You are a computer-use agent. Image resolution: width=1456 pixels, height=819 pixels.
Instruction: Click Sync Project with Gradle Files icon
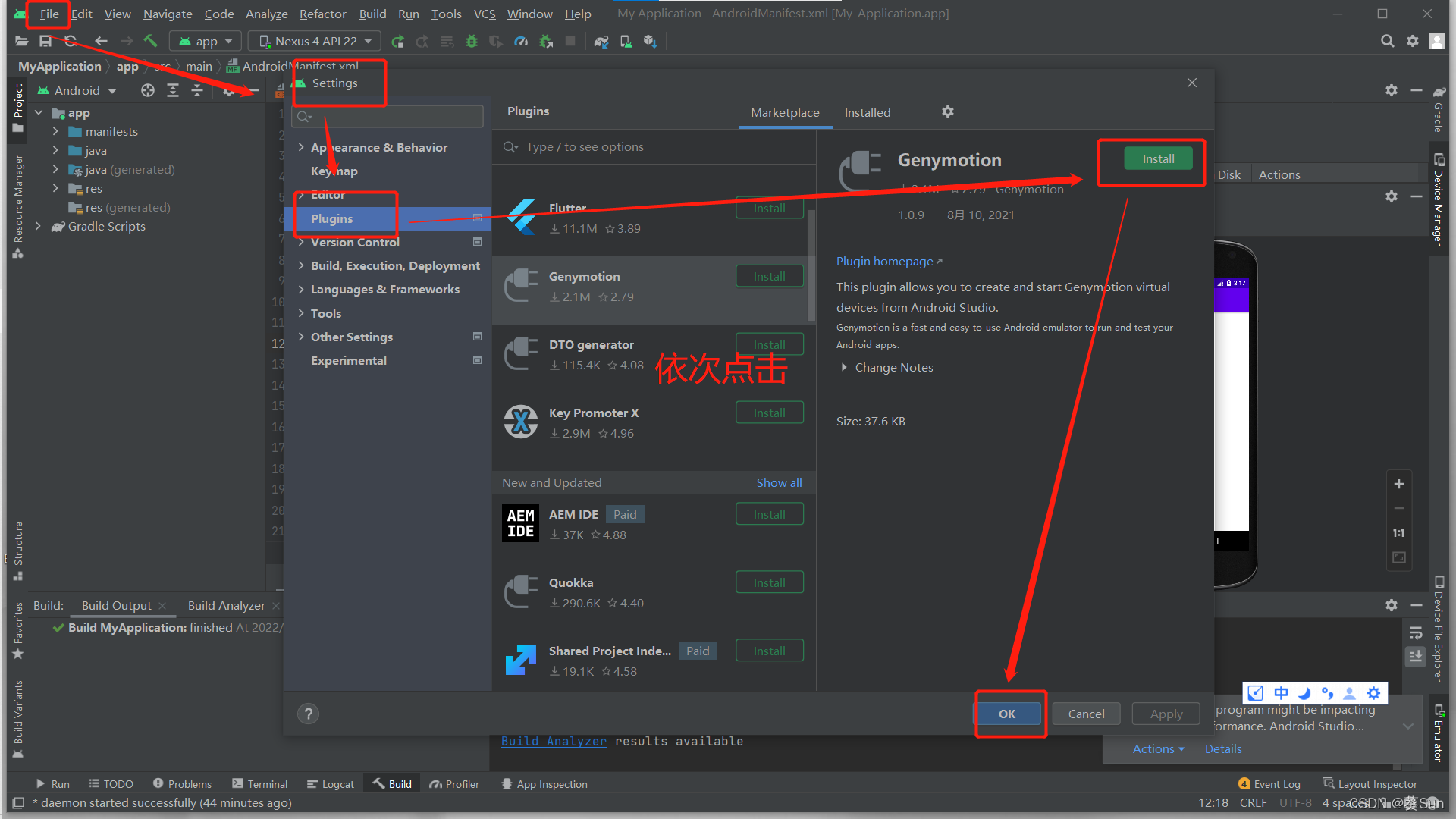601,41
